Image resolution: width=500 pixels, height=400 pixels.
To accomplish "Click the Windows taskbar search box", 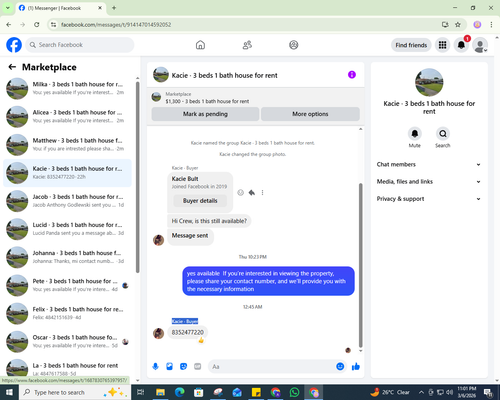I will point(75,392).
